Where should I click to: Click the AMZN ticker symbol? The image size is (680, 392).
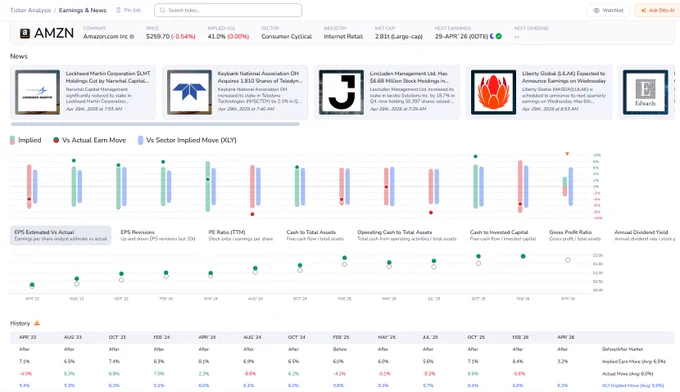click(x=54, y=33)
